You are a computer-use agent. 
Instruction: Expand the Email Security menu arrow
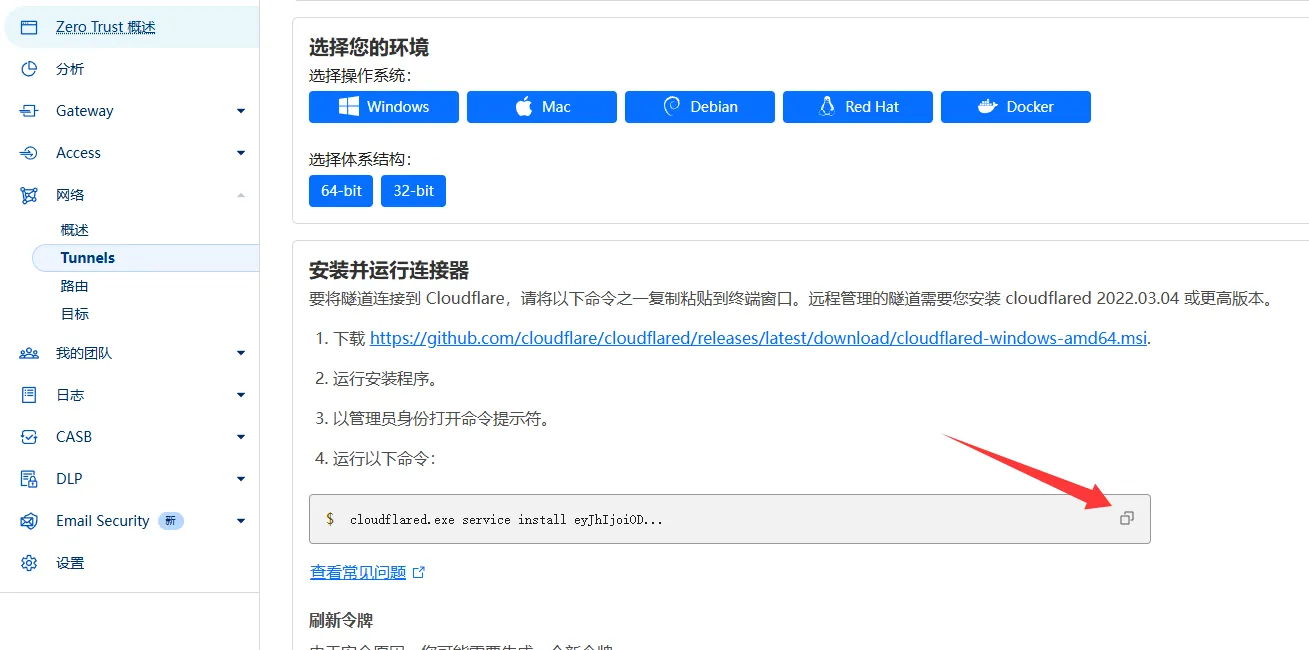click(x=241, y=521)
